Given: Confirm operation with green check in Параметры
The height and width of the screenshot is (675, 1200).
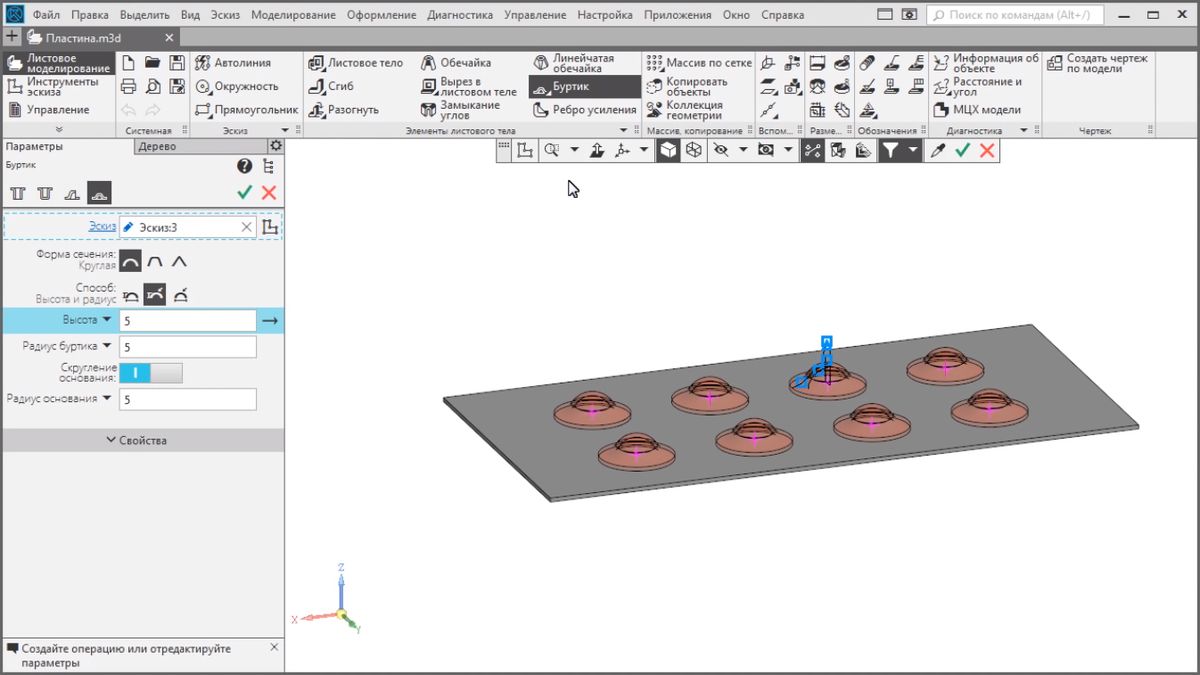Looking at the screenshot, I should (244, 193).
